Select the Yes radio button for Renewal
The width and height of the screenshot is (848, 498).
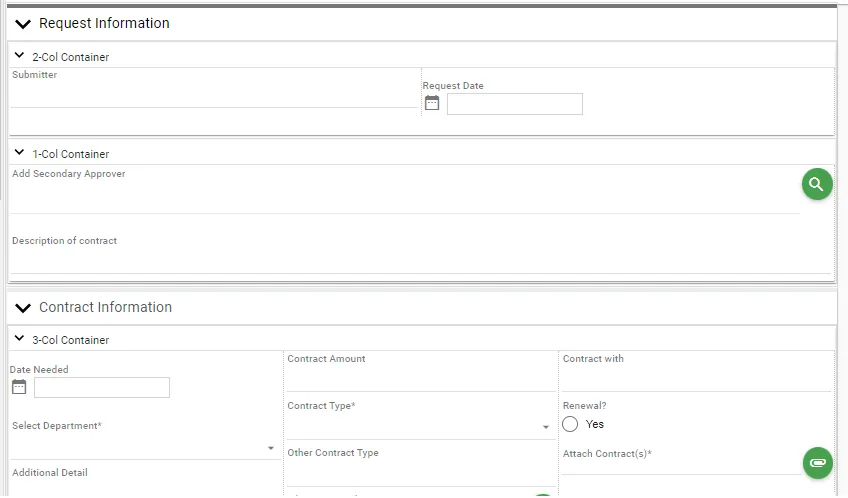pos(570,424)
